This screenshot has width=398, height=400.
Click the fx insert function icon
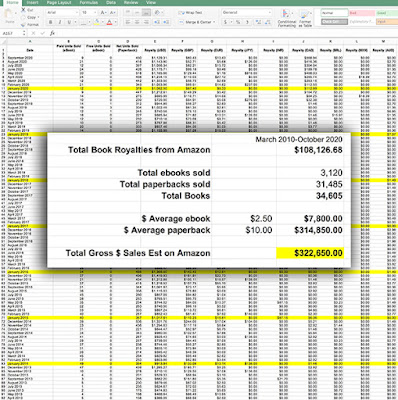tap(52, 33)
